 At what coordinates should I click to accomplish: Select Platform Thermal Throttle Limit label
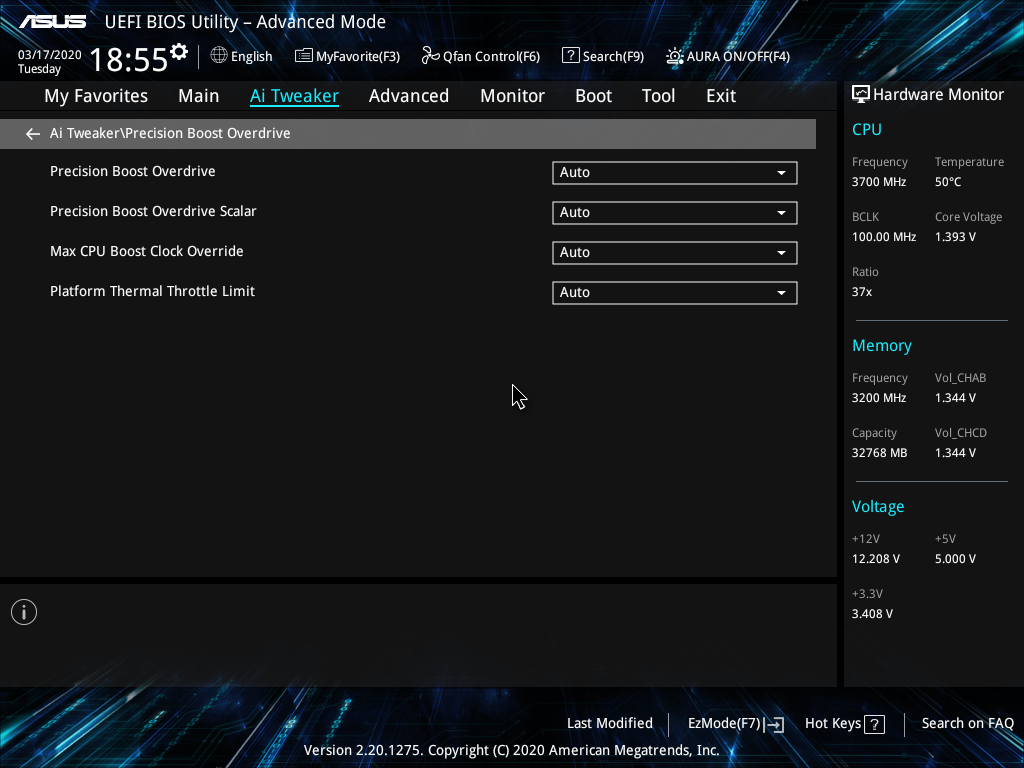[152, 291]
